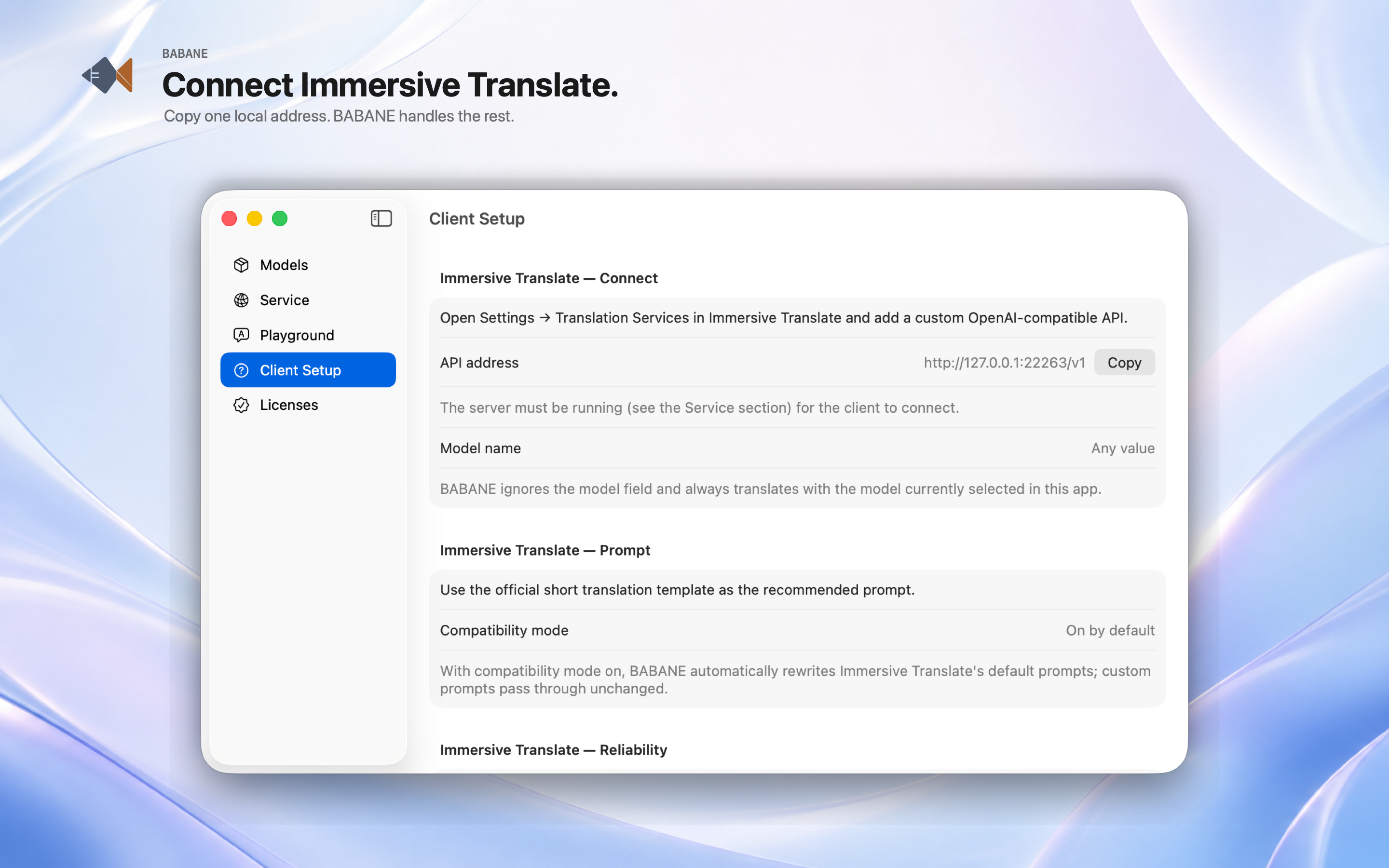Viewport: 1389px width, 868px height.
Task: Click the 'With compatibility mode on' description
Action: [795, 679]
